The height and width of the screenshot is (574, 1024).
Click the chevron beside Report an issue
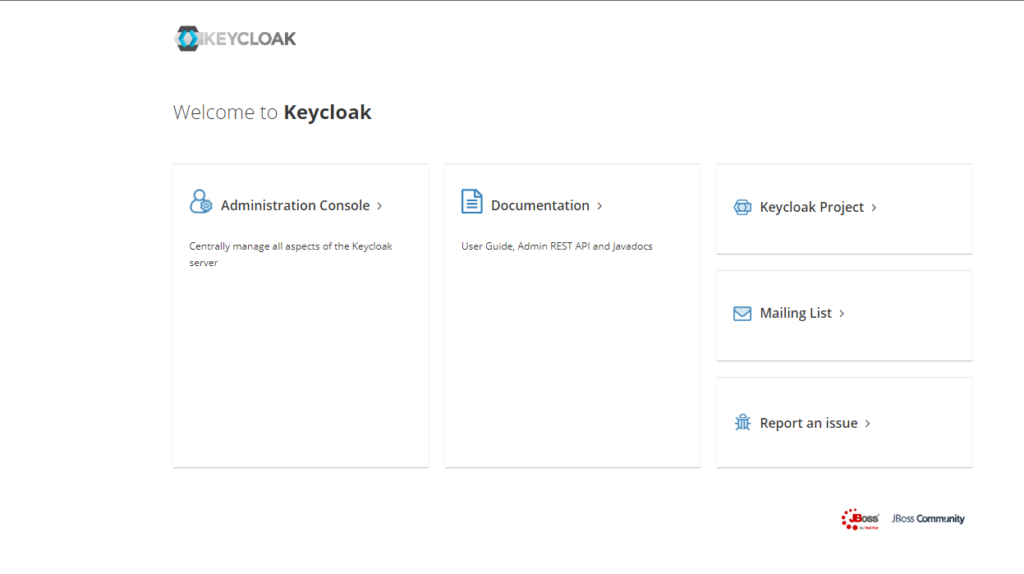click(868, 424)
